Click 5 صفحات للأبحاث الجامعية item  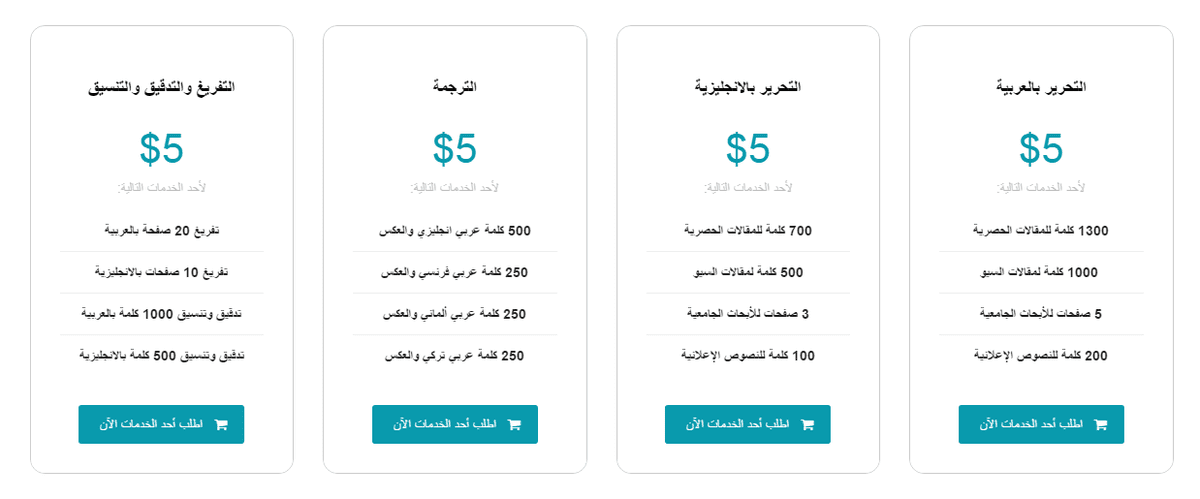[x=1041, y=314]
